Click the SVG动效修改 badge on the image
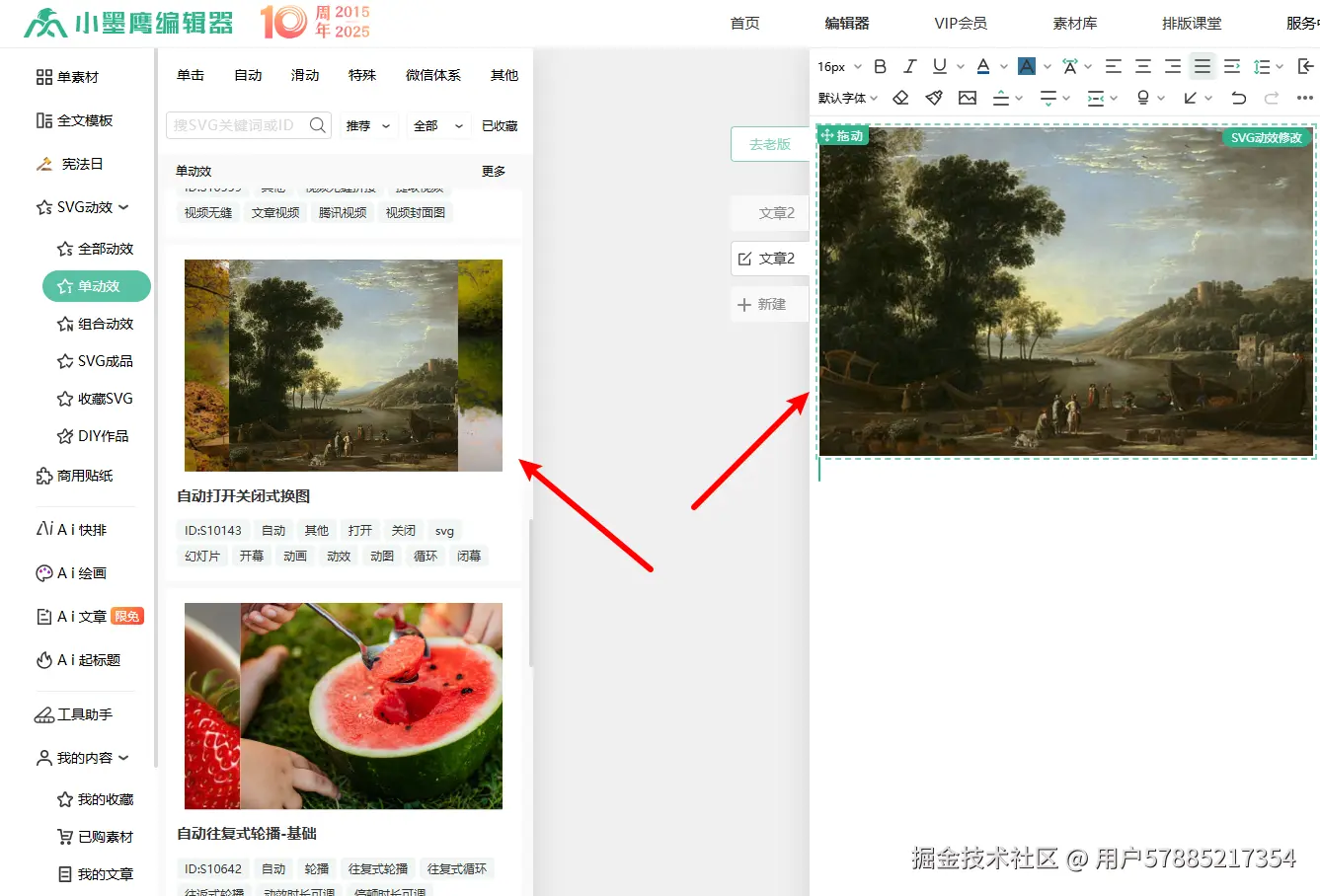Viewport: 1320px width, 896px height. [x=1267, y=137]
